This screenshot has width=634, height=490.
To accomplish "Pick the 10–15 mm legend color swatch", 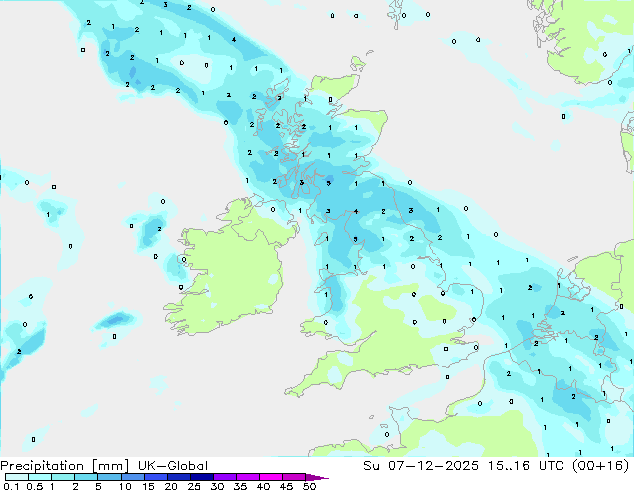I will pos(133,477).
